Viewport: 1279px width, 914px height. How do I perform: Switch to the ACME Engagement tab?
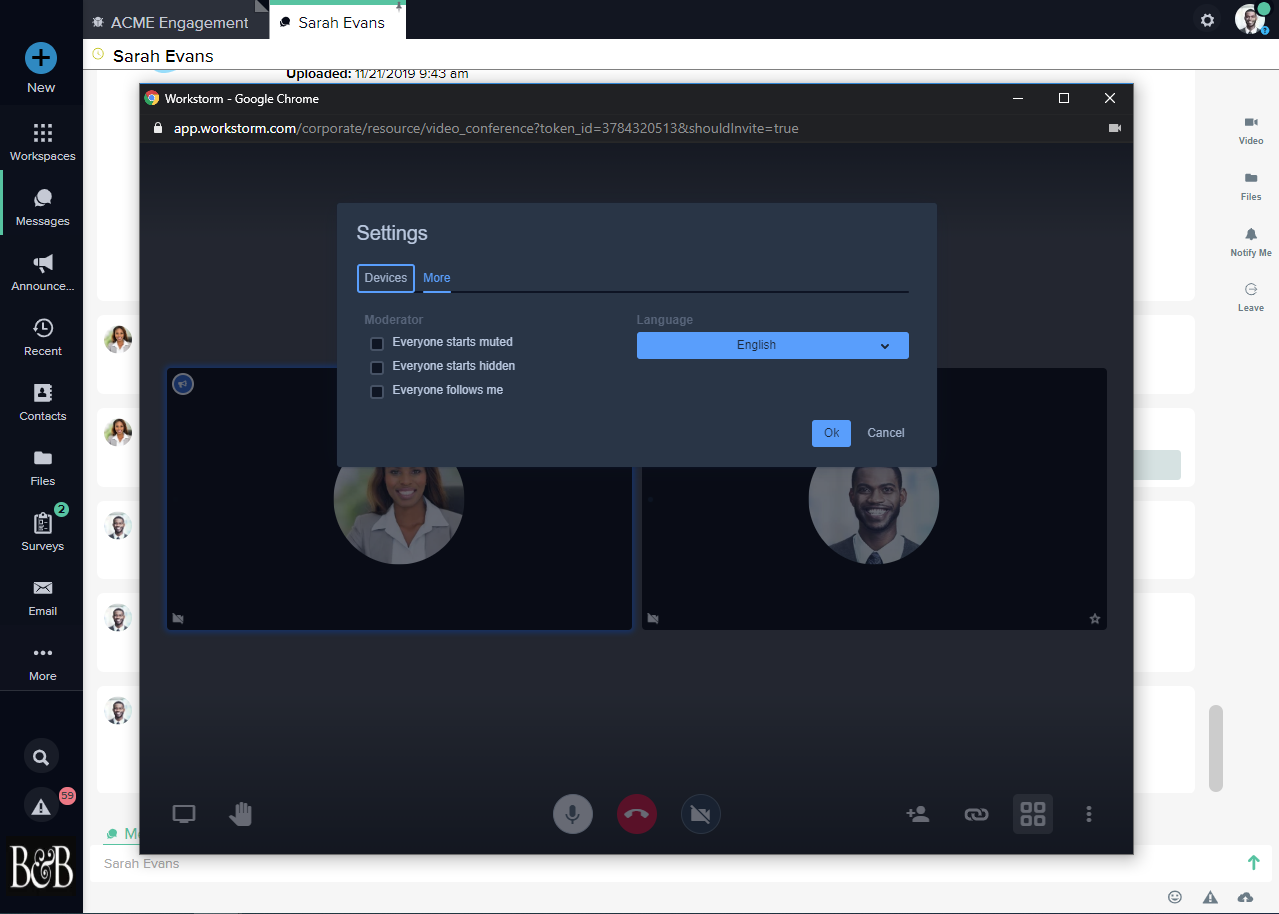pos(176,22)
